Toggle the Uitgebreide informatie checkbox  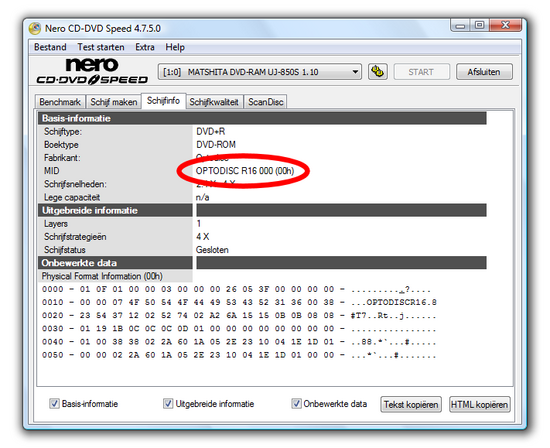click(168, 403)
